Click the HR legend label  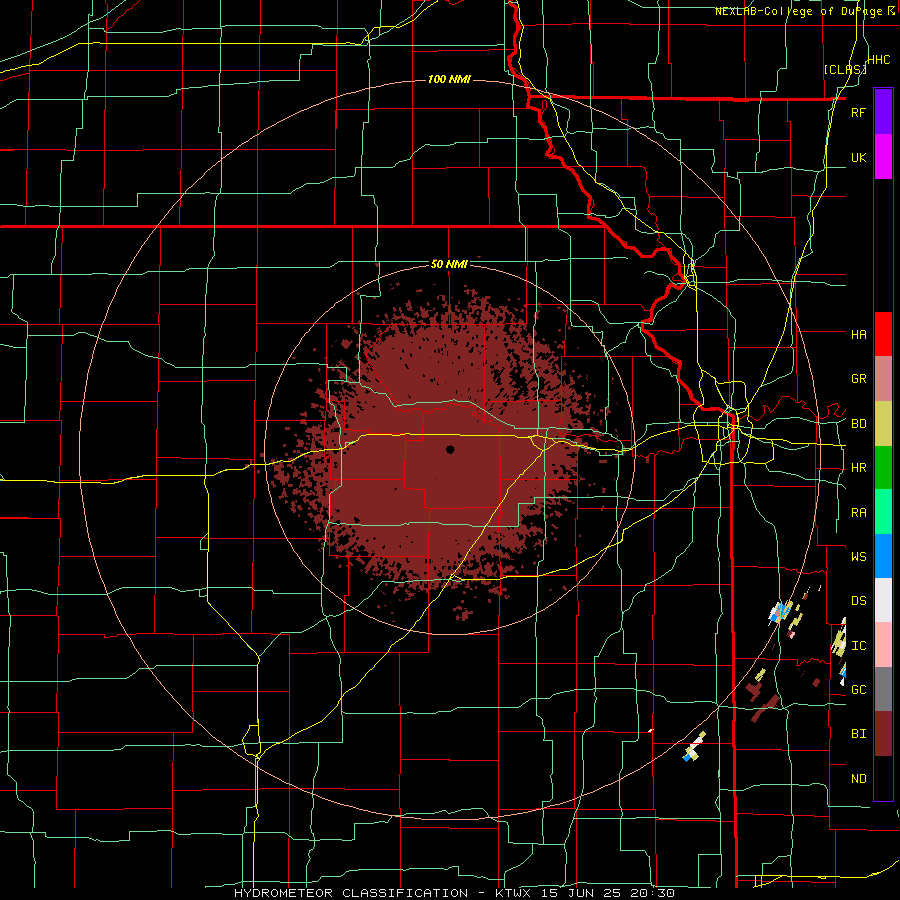point(858,468)
